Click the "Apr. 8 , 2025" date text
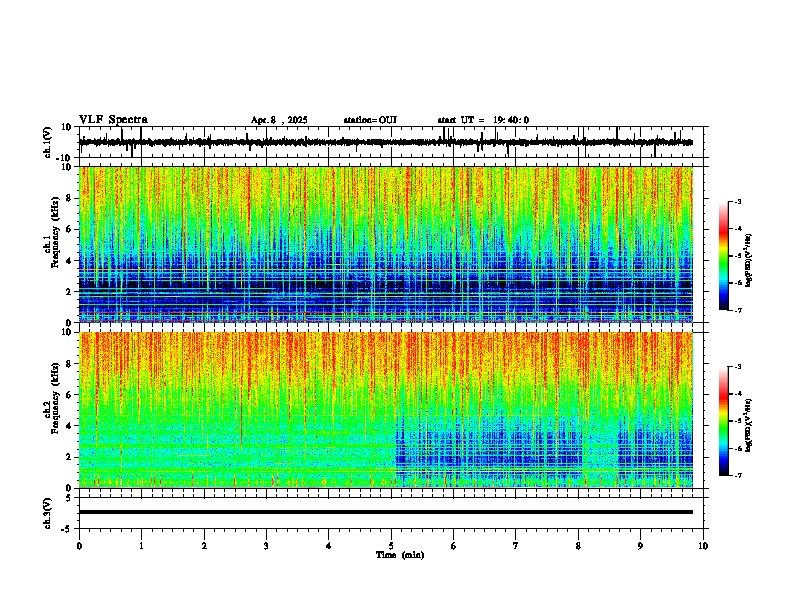This screenshot has height=612, width=792. pyautogui.click(x=279, y=120)
